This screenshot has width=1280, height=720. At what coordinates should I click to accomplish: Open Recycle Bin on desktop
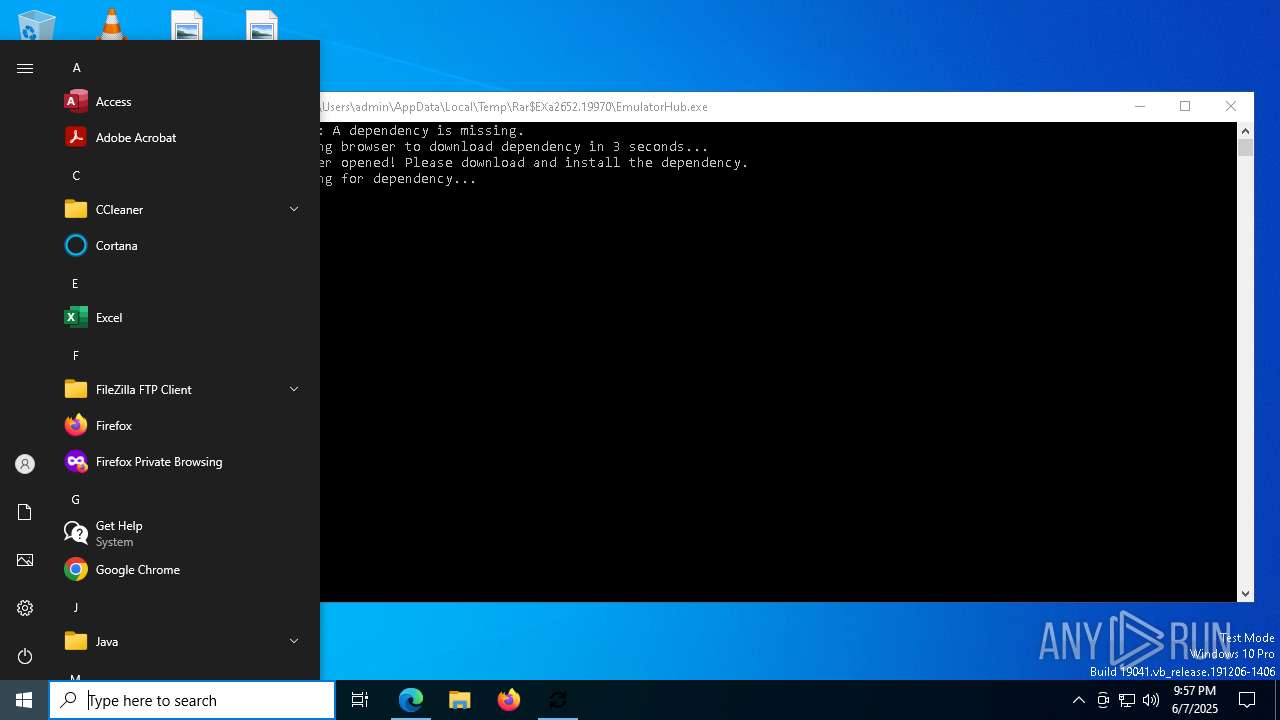click(36, 25)
